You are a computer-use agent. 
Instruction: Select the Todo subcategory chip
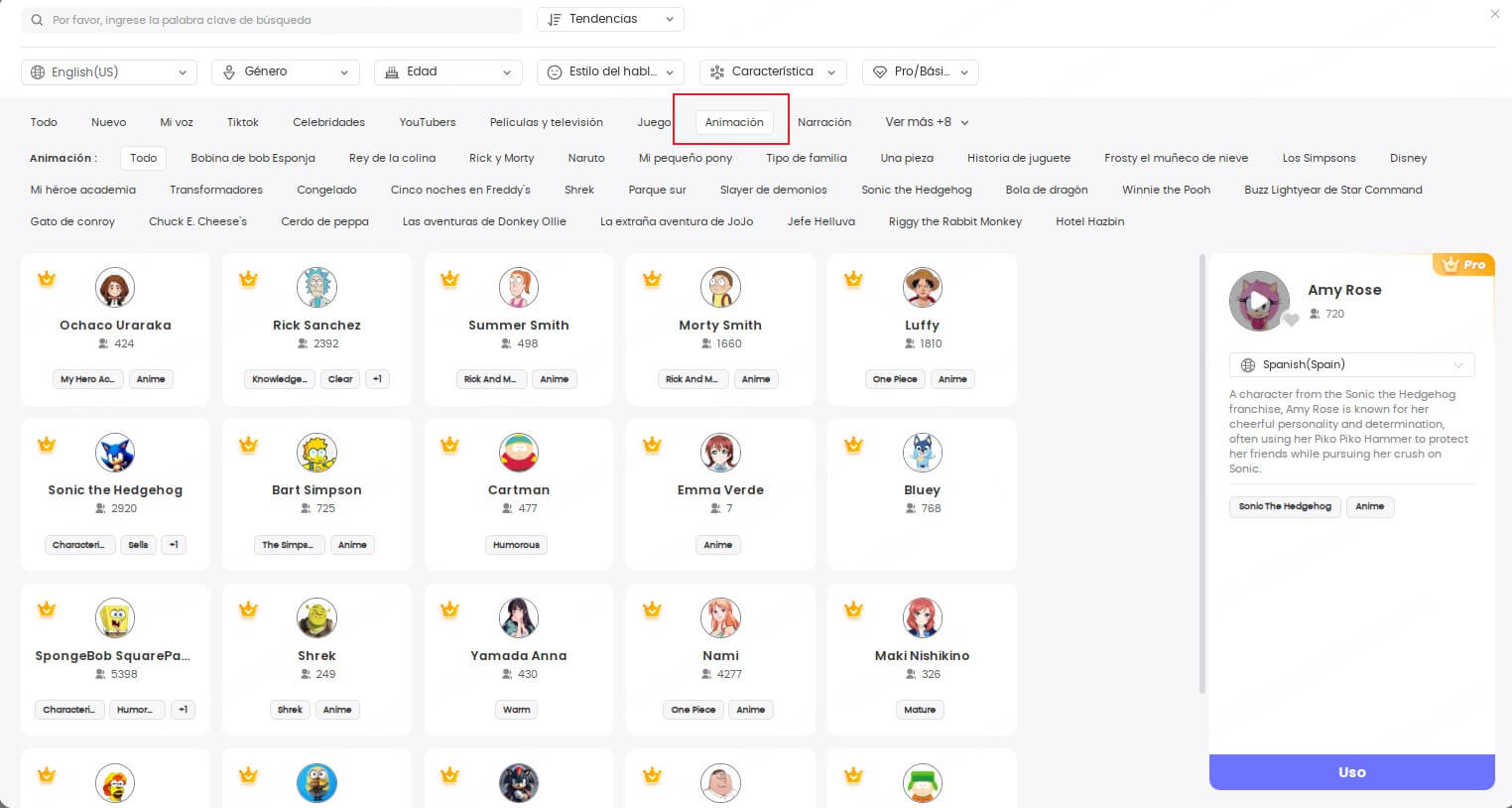(144, 158)
